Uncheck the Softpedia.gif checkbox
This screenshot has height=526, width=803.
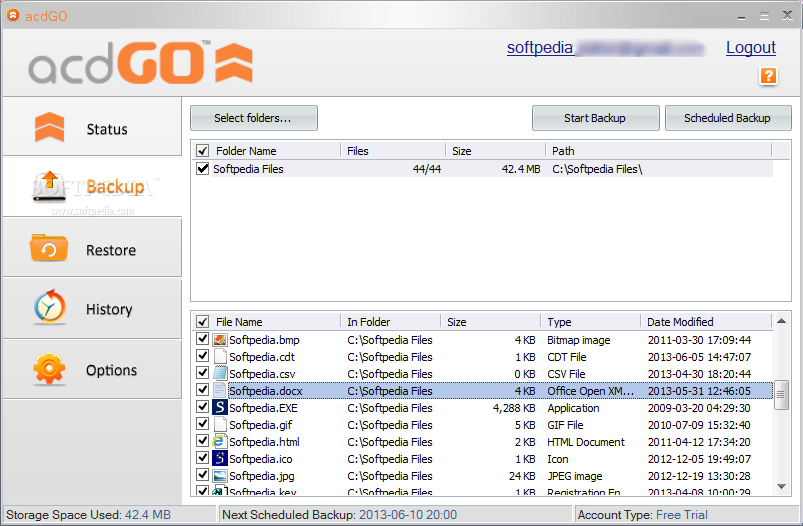tap(203, 424)
